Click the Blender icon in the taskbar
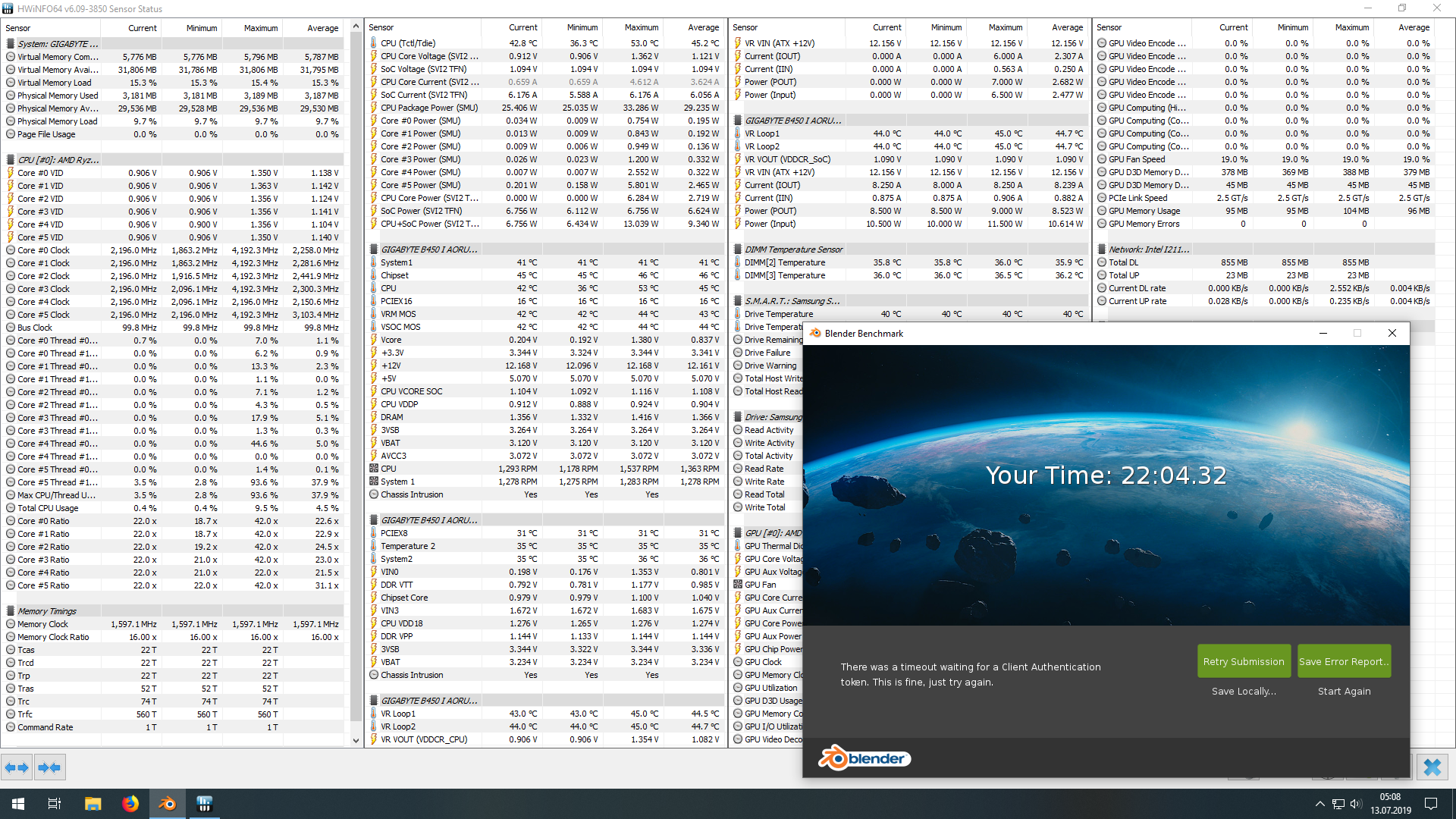 167,804
